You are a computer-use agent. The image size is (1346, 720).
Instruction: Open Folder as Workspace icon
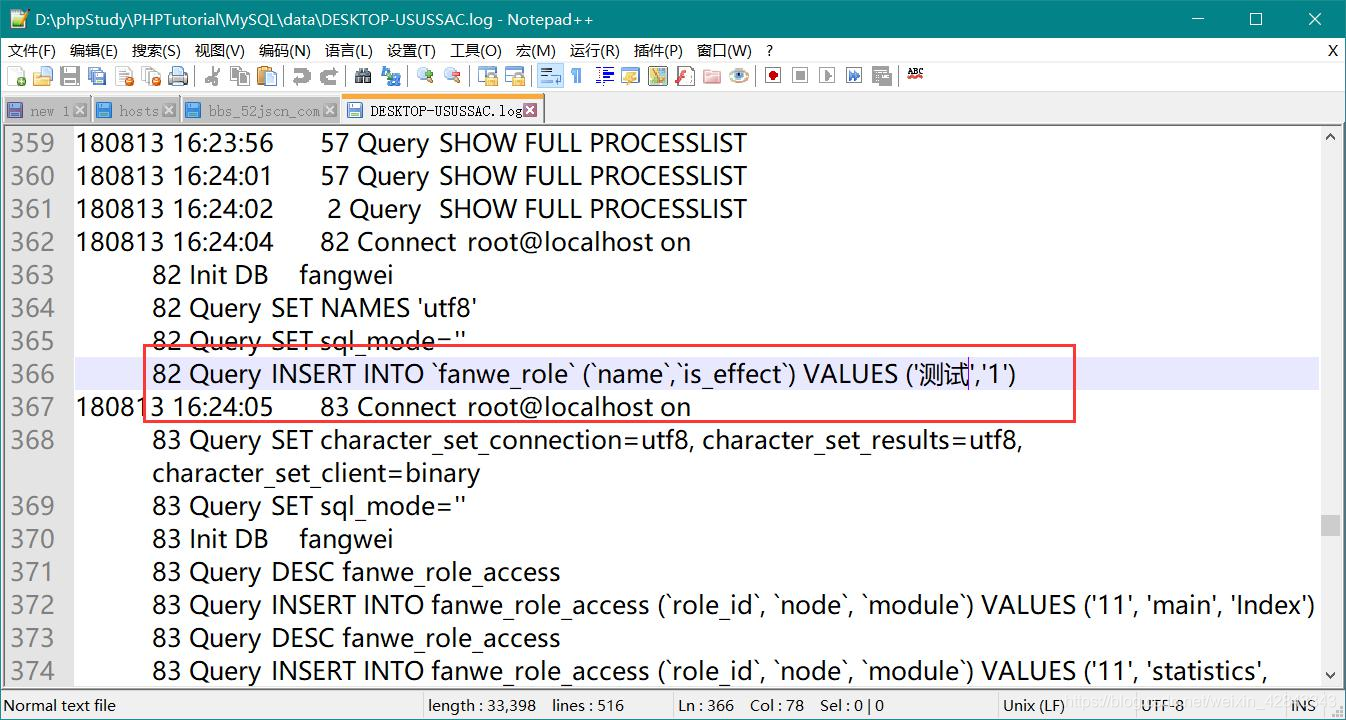pos(712,76)
